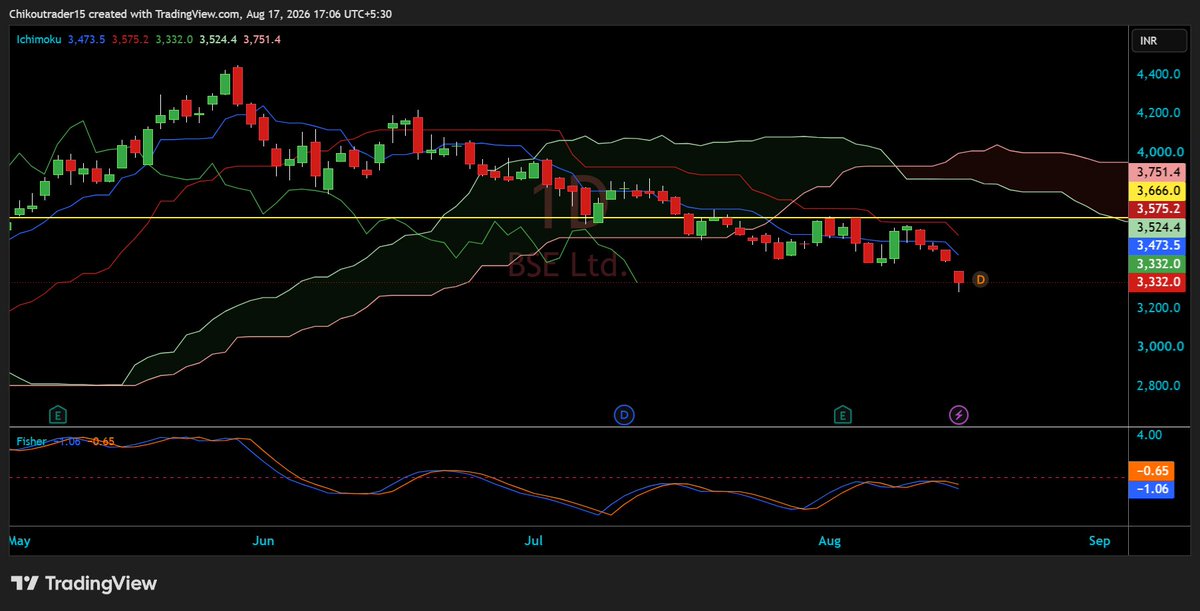The image size is (1200, 611).
Task: Click the Aug label on time axis
Action: pyautogui.click(x=829, y=541)
